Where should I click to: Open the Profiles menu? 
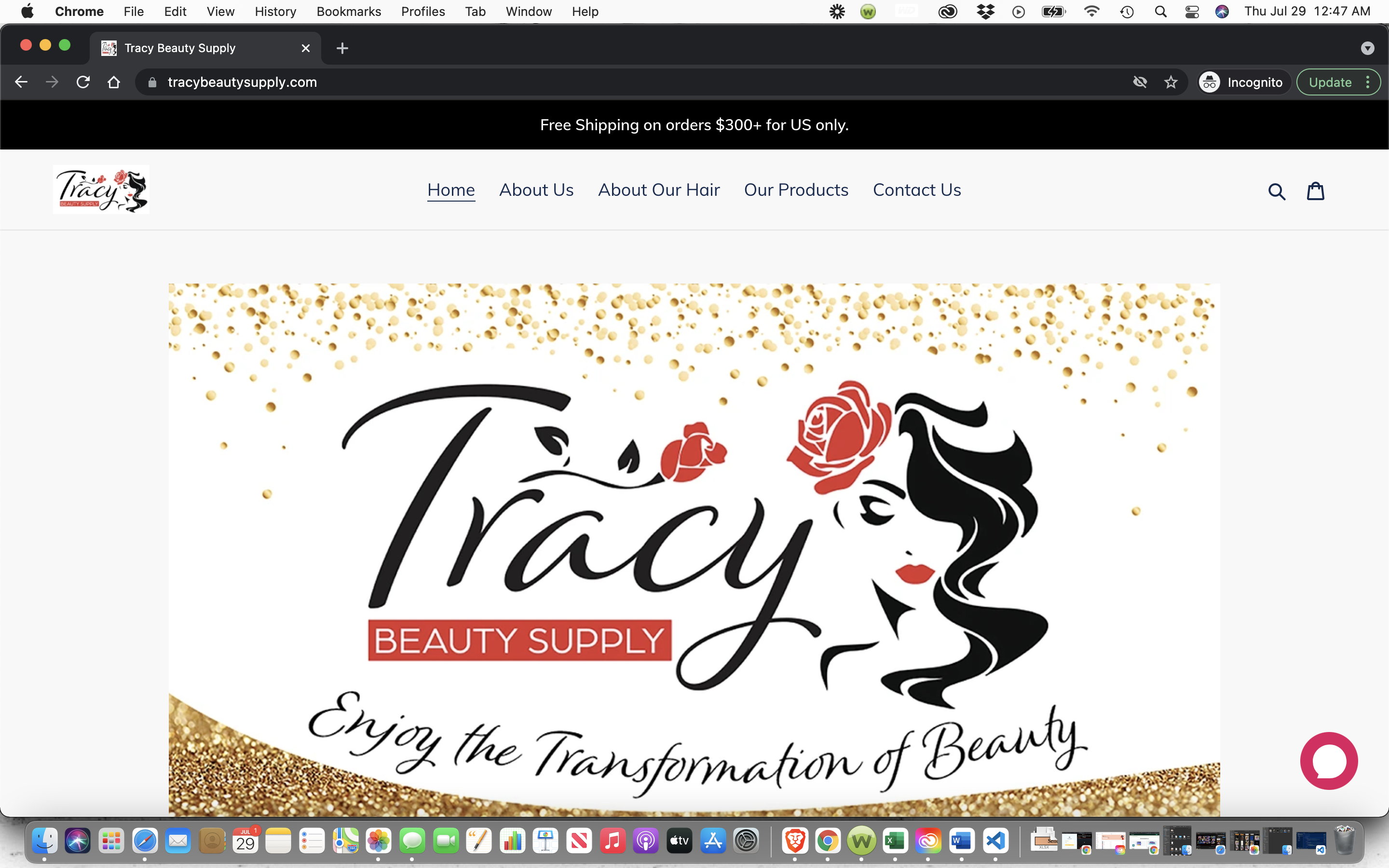pos(423,12)
